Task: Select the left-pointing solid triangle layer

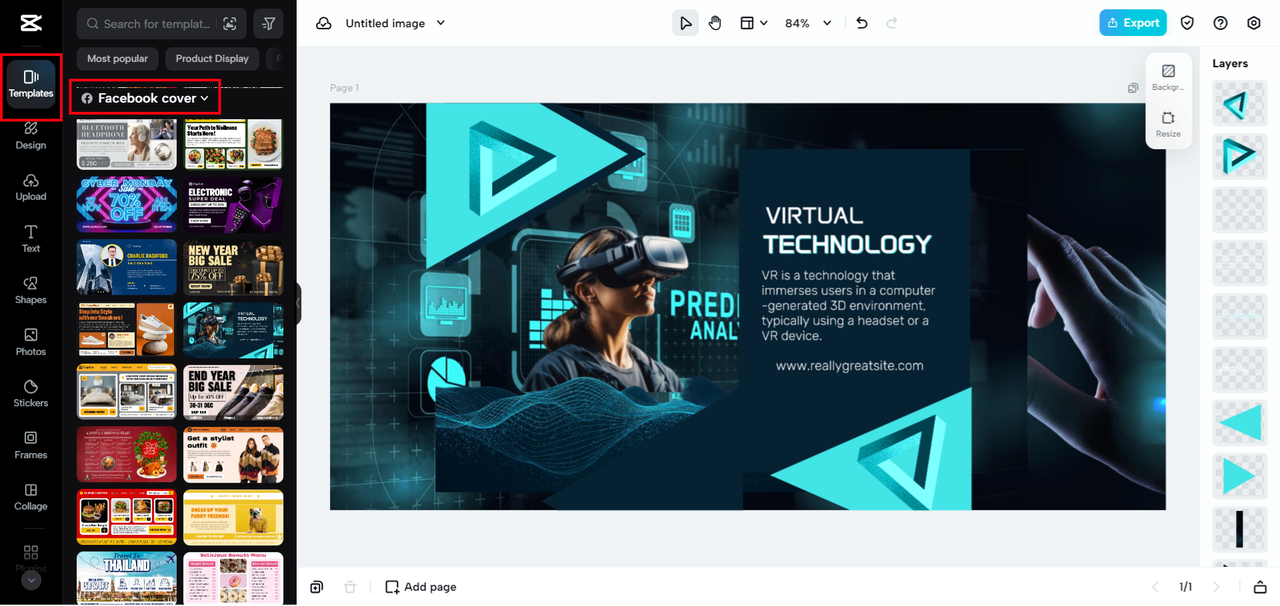Action: [x=1240, y=422]
